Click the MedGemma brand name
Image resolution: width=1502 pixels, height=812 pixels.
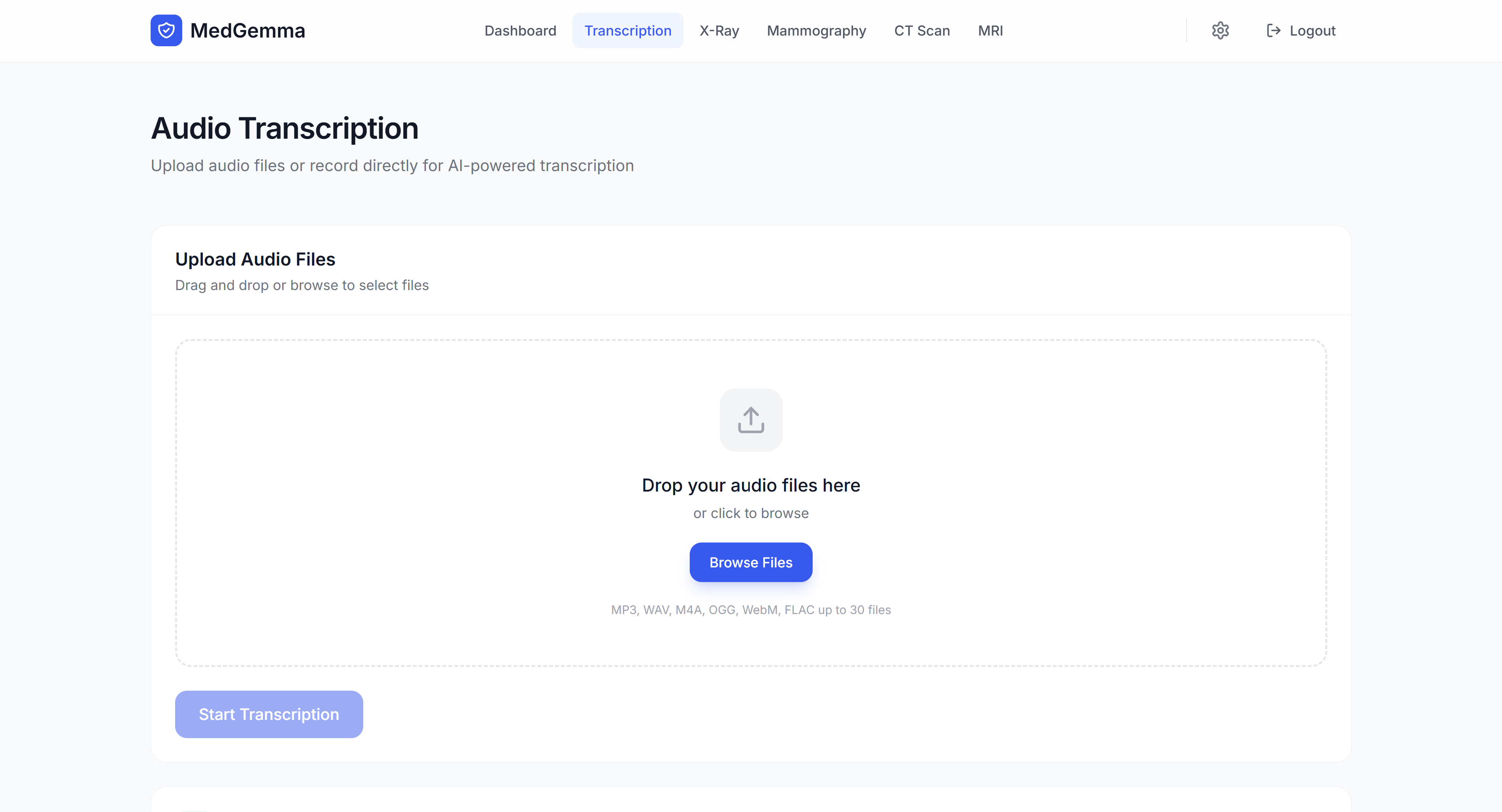tap(247, 30)
